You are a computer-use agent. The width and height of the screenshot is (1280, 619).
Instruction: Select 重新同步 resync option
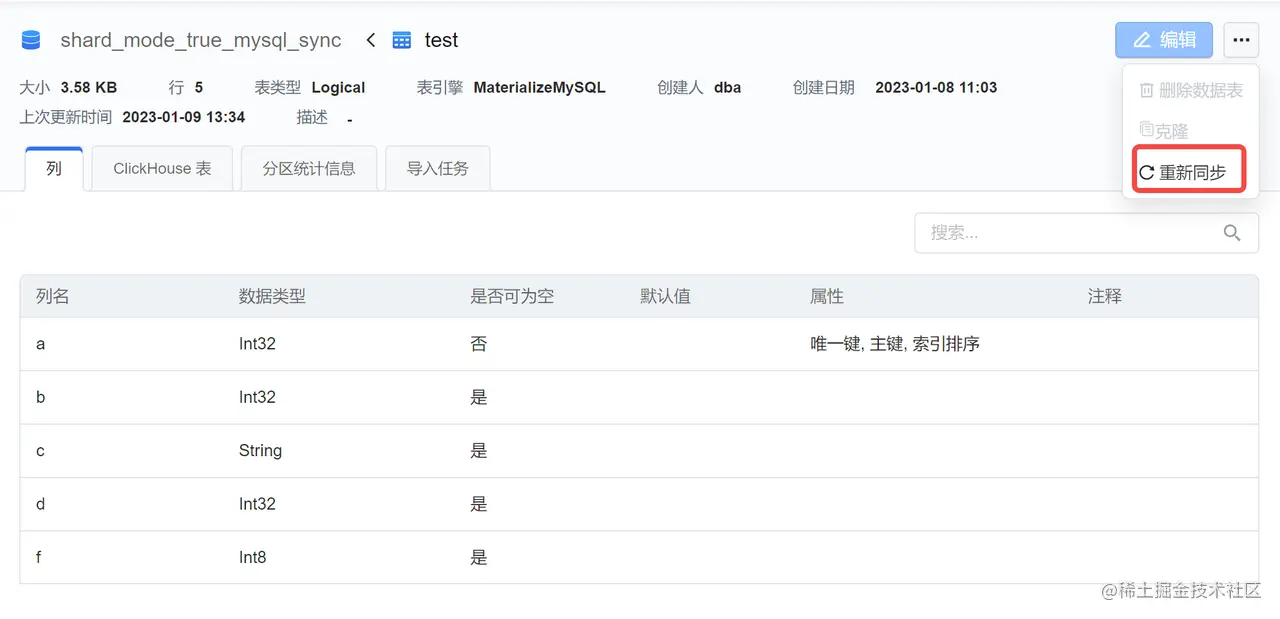coord(1189,172)
